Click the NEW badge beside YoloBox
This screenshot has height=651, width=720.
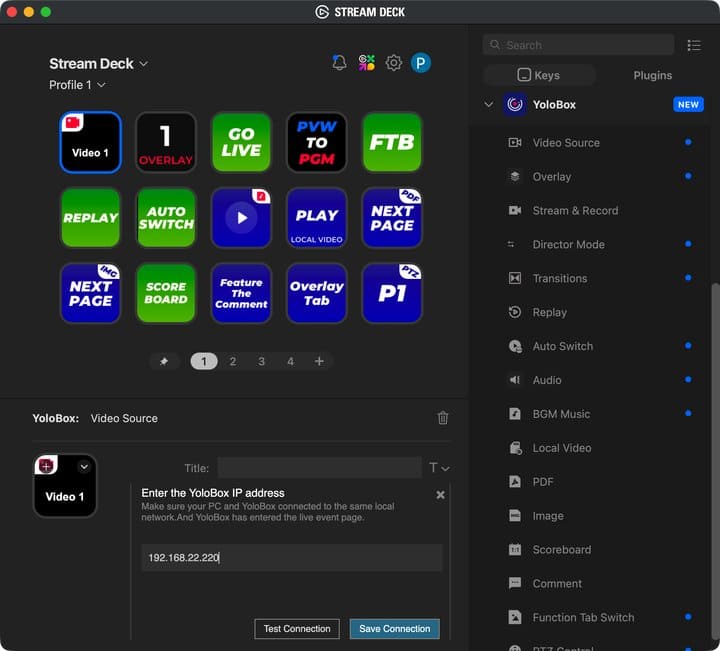tap(688, 105)
